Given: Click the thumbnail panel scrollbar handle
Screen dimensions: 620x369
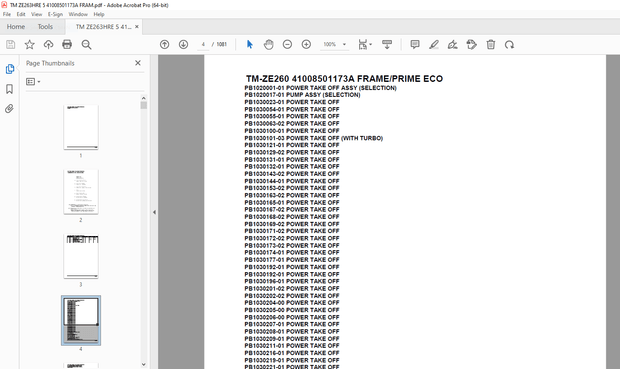Looking at the screenshot, I should (144, 105).
